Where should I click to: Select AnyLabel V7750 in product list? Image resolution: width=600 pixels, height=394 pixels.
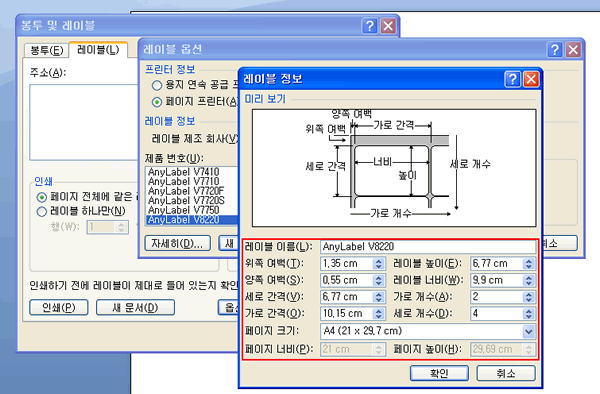tap(184, 210)
